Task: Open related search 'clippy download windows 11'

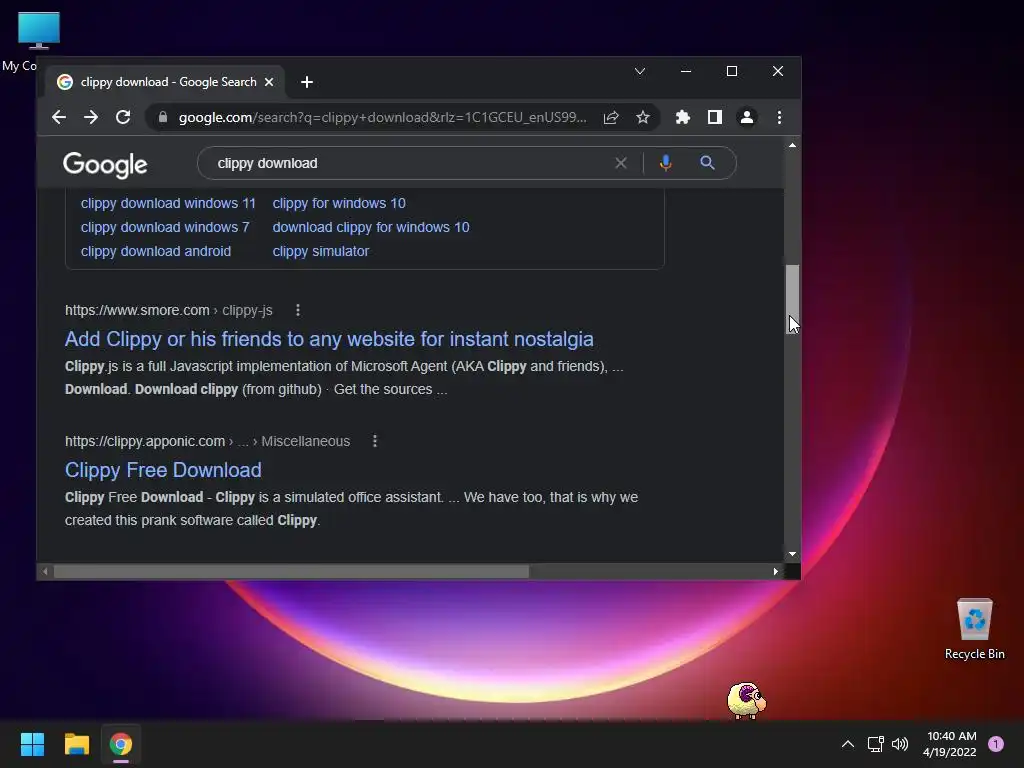Action: (168, 203)
